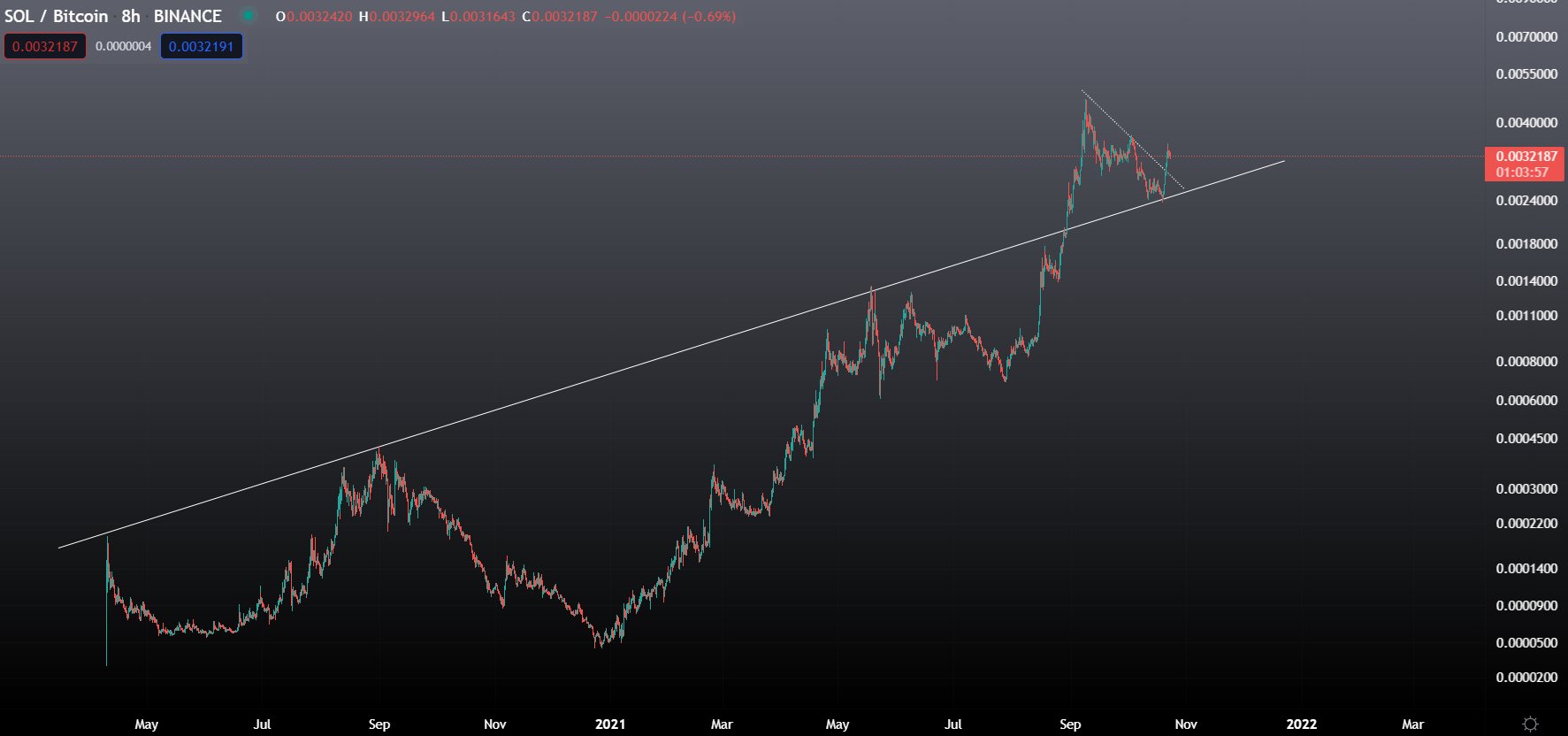Click the closing price value in OHLC legend
The width and height of the screenshot is (1568, 736).
coord(564,16)
